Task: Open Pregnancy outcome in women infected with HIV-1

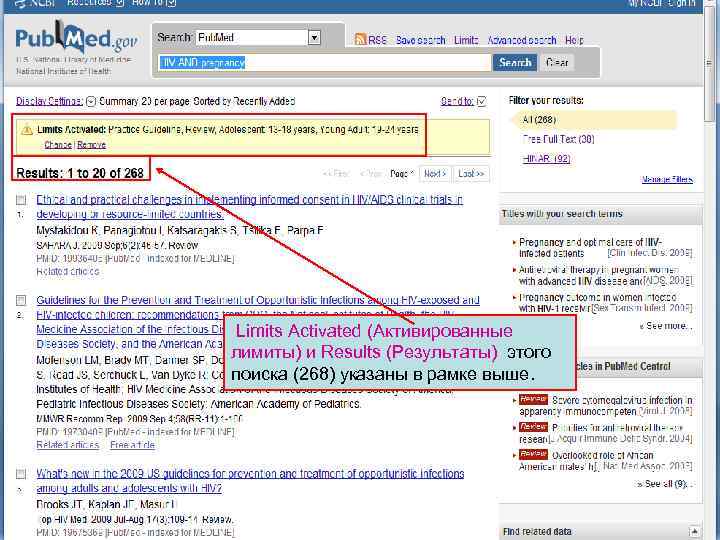Action: pyautogui.click(x=597, y=303)
